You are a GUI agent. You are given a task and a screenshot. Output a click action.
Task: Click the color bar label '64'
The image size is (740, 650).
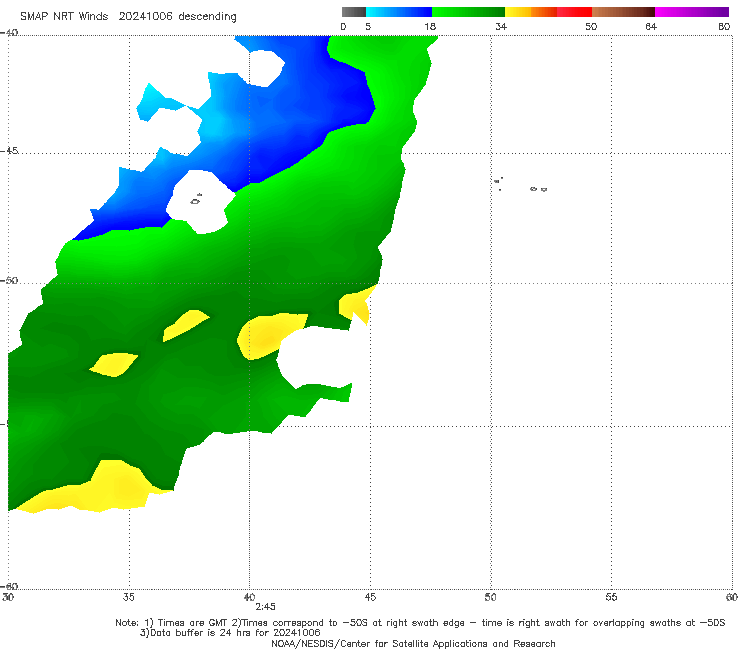point(651,26)
